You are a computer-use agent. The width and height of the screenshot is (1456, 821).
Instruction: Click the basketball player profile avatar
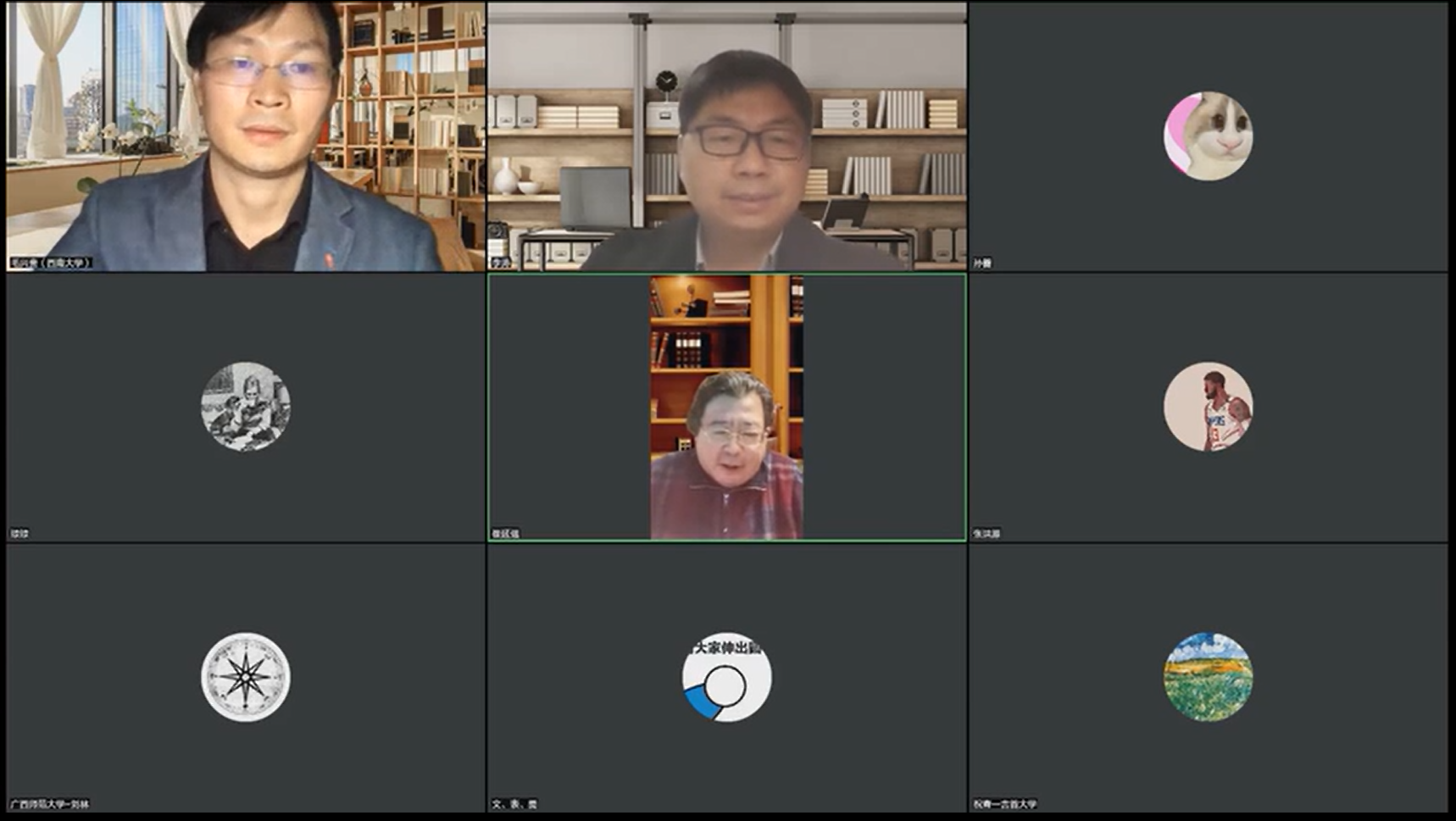[1208, 406]
